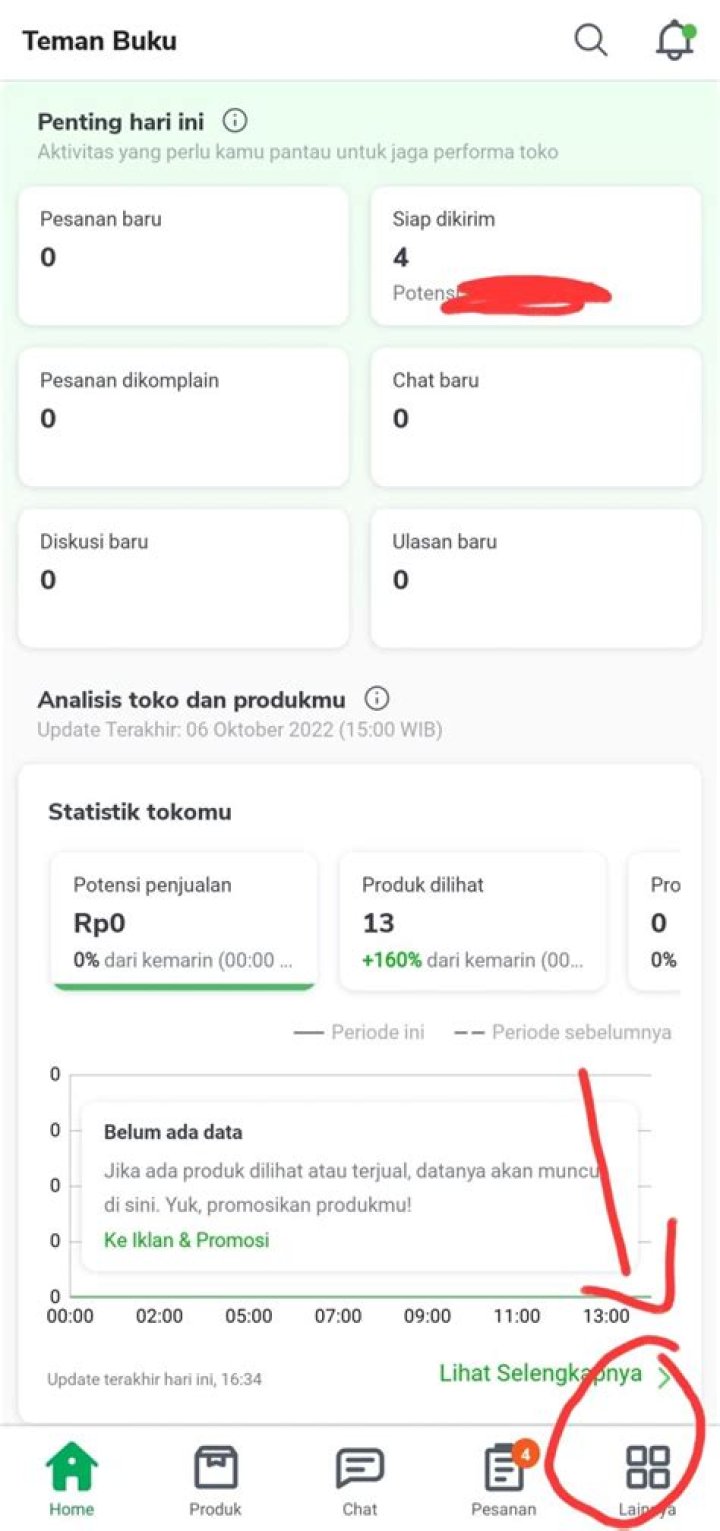
Task: Show info for Analisis toko dan produkmu
Action: (x=377, y=699)
